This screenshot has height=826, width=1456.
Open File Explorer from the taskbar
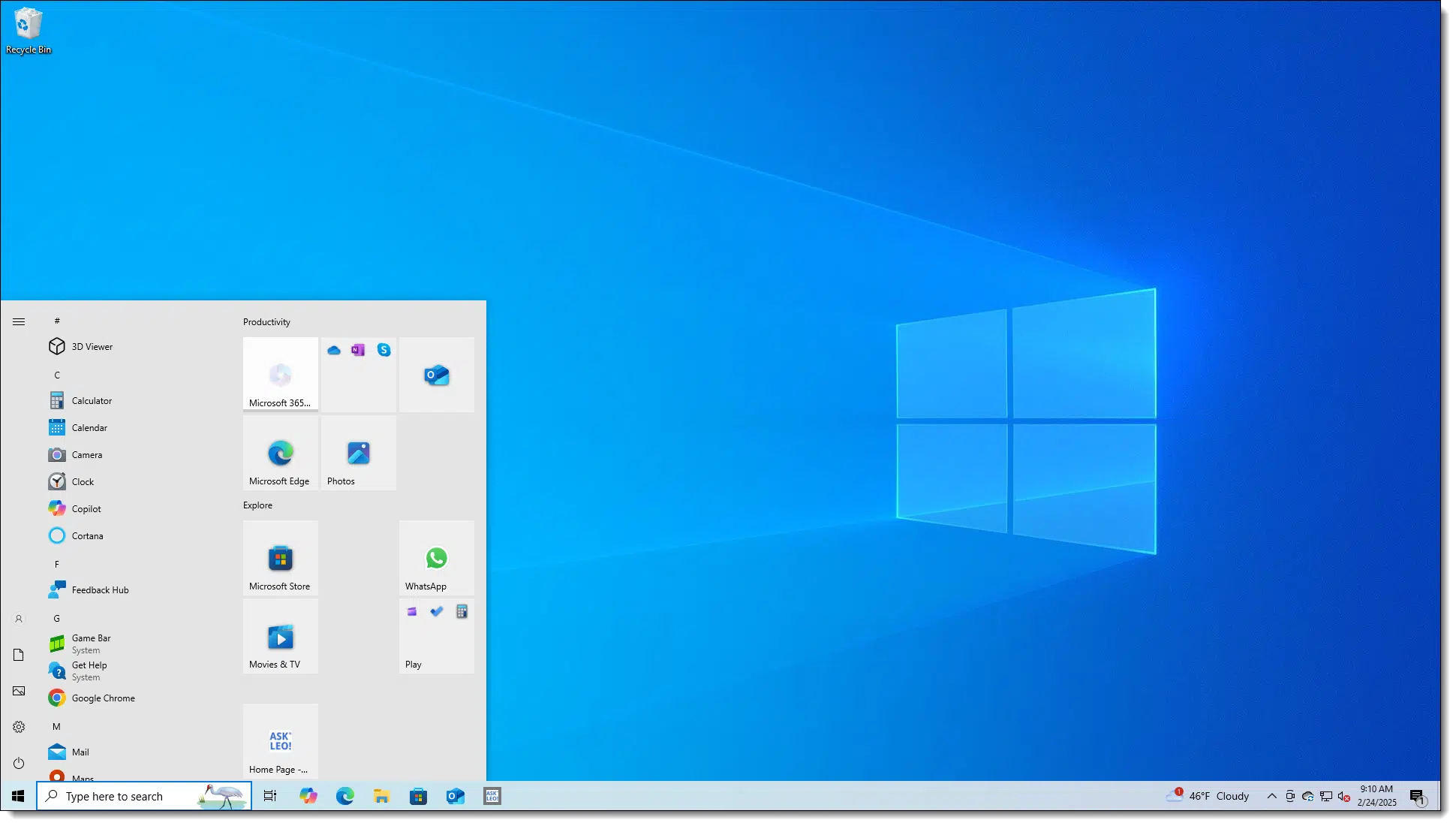click(x=382, y=796)
